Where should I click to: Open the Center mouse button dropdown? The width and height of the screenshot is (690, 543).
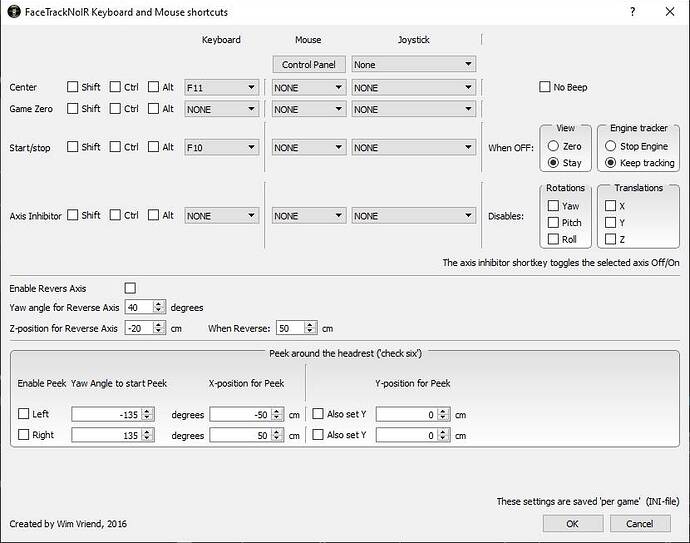click(x=308, y=88)
